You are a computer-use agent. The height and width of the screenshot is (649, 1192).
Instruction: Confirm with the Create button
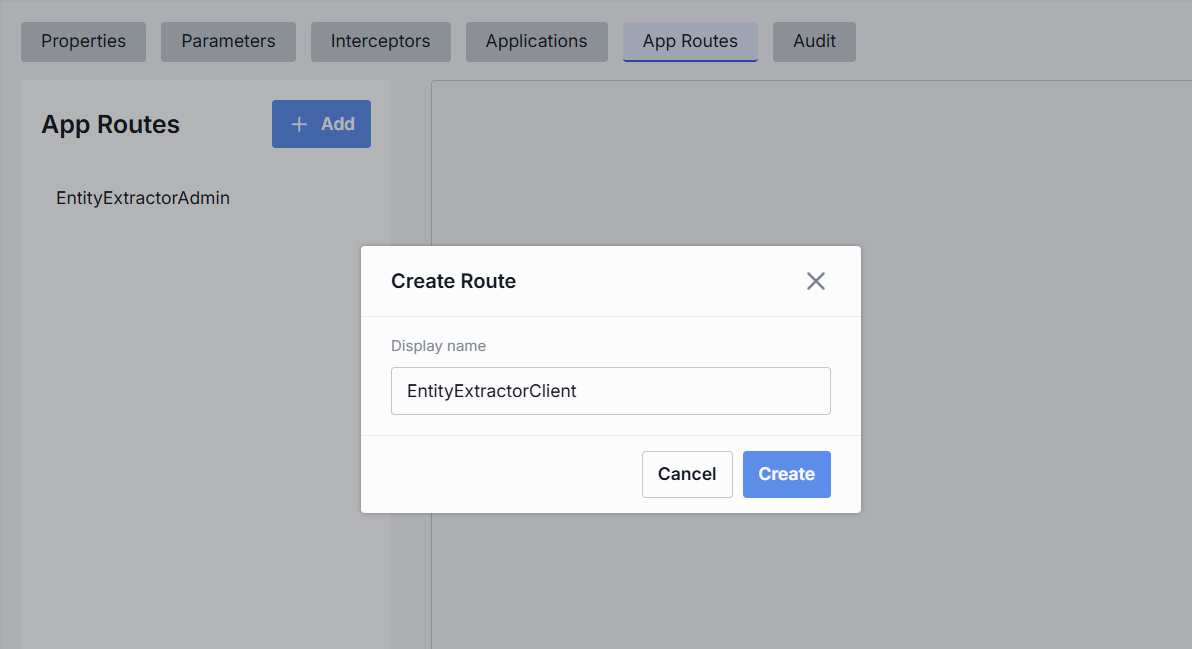(x=786, y=474)
